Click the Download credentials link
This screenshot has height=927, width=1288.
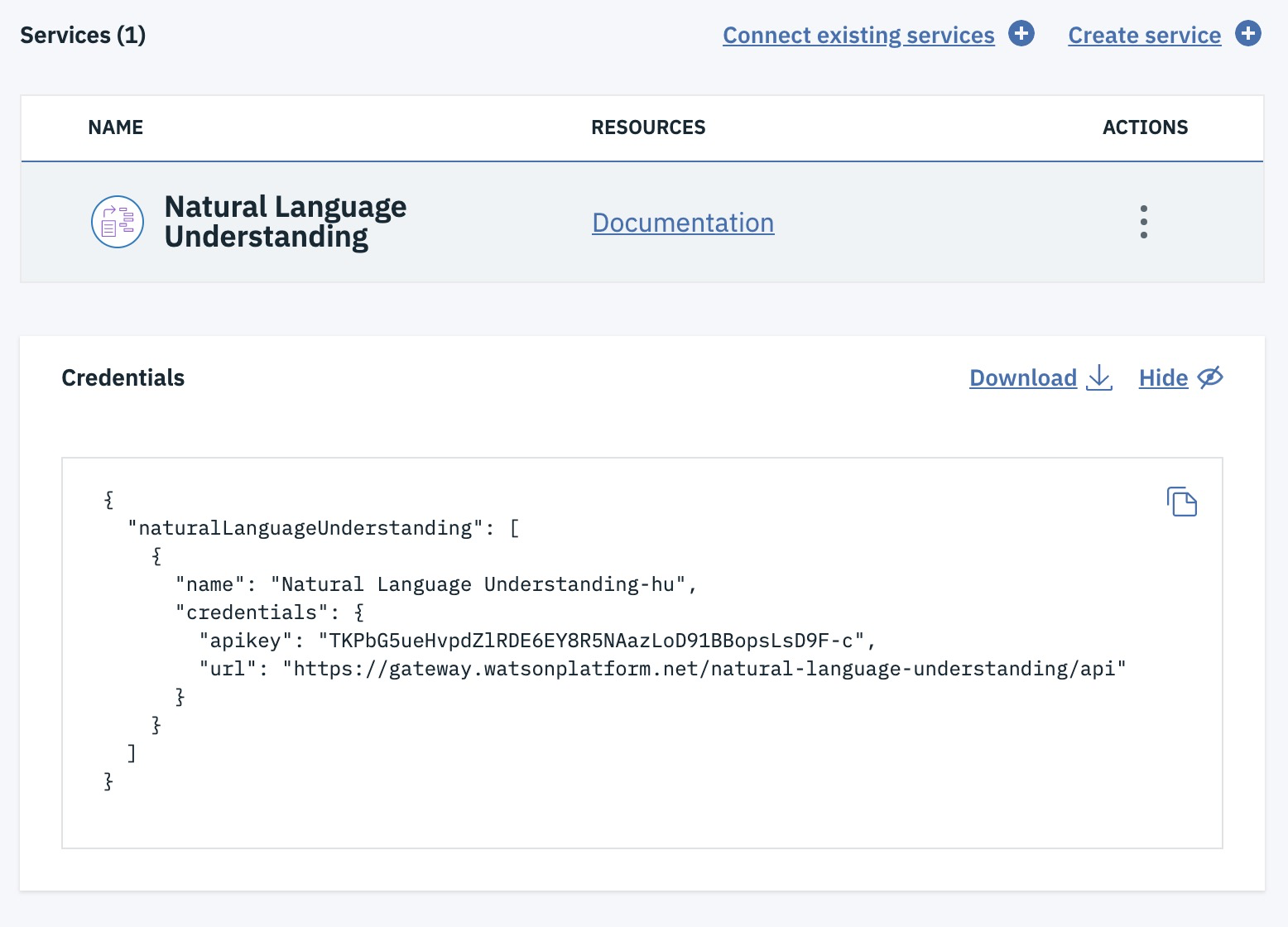[1023, 377]
